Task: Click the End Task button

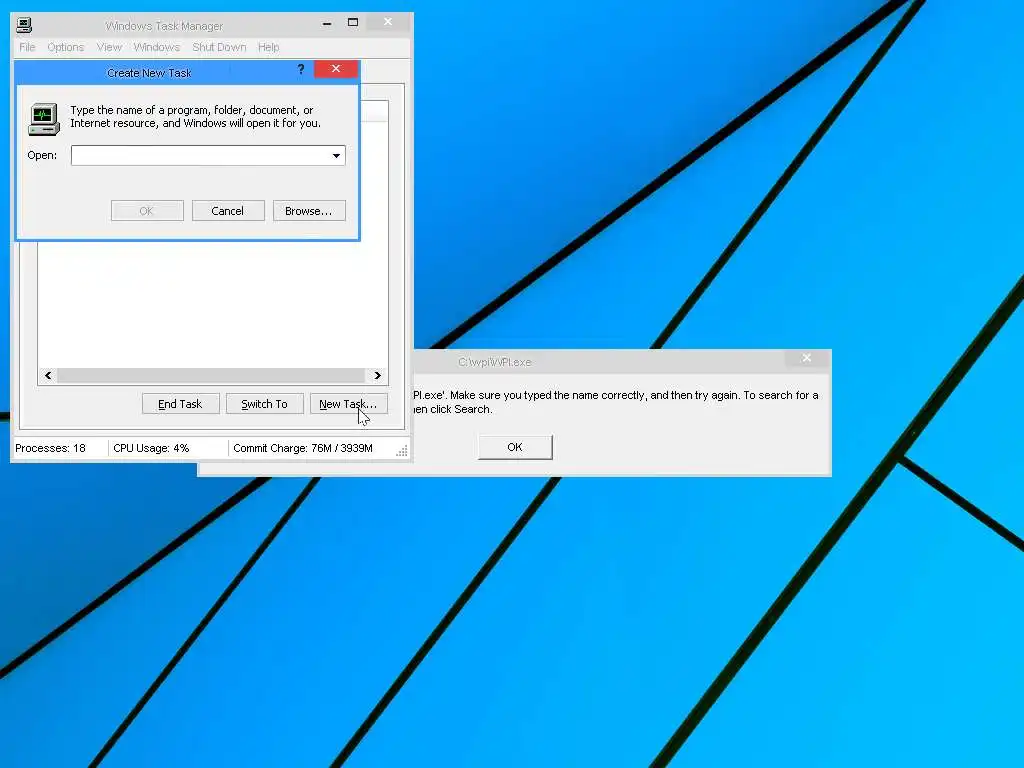Action: 180,404
